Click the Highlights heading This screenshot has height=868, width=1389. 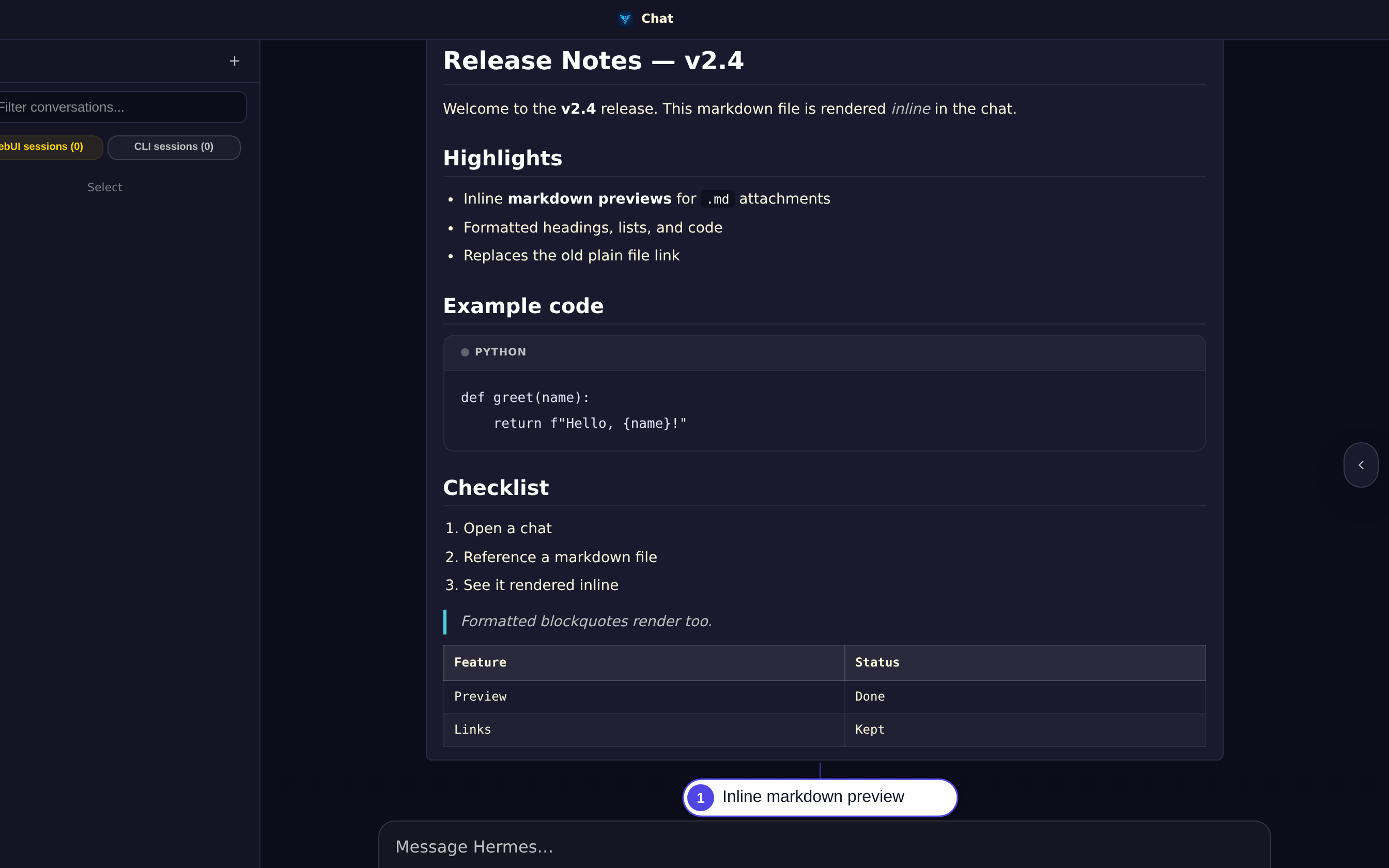pos(502,158)
